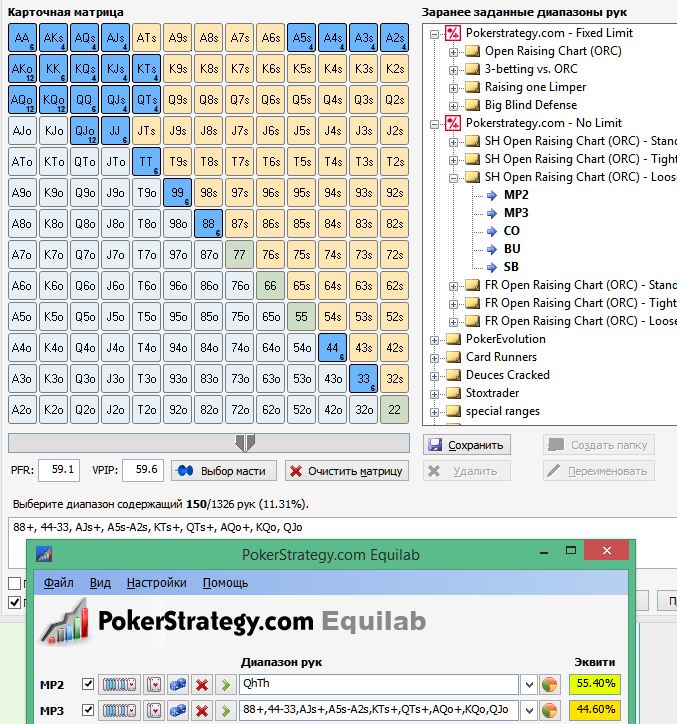Clear MP3 range with red X icon
The width and height of the screenshot is (677, 724).
[x=202, y=712]
